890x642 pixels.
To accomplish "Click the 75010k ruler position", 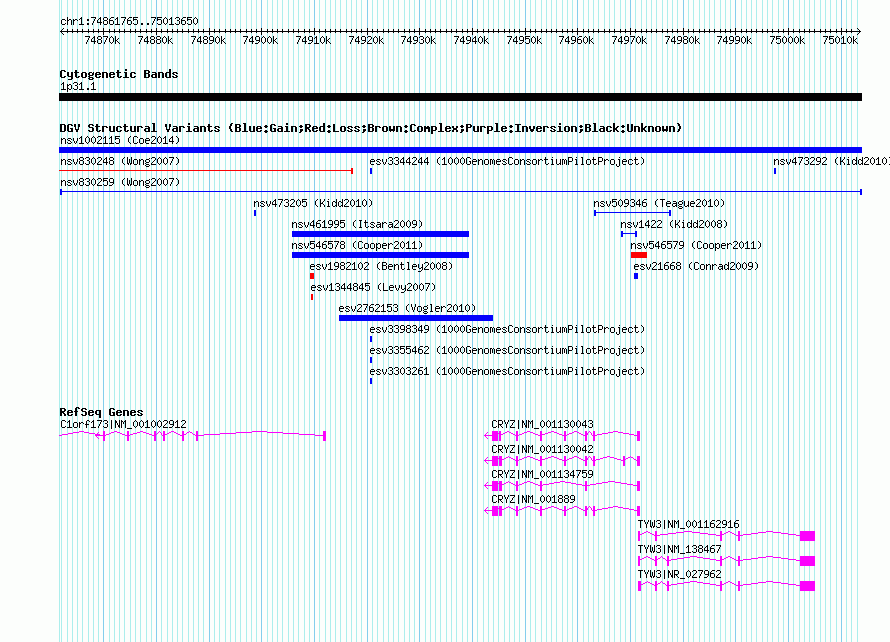I will tap(840, 40).
